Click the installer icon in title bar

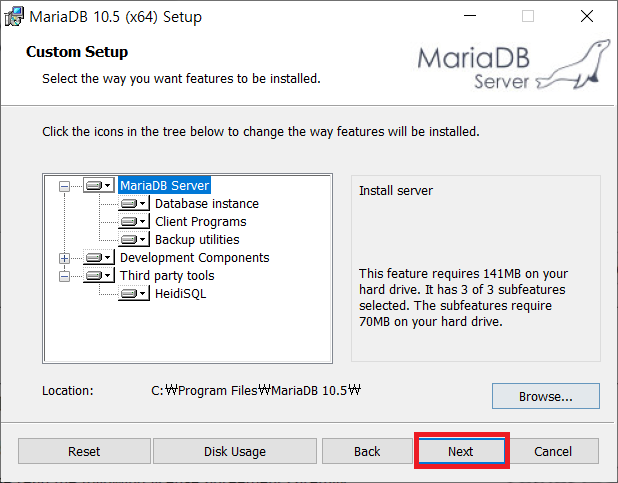pyautogui.click(x=14, y=17)
